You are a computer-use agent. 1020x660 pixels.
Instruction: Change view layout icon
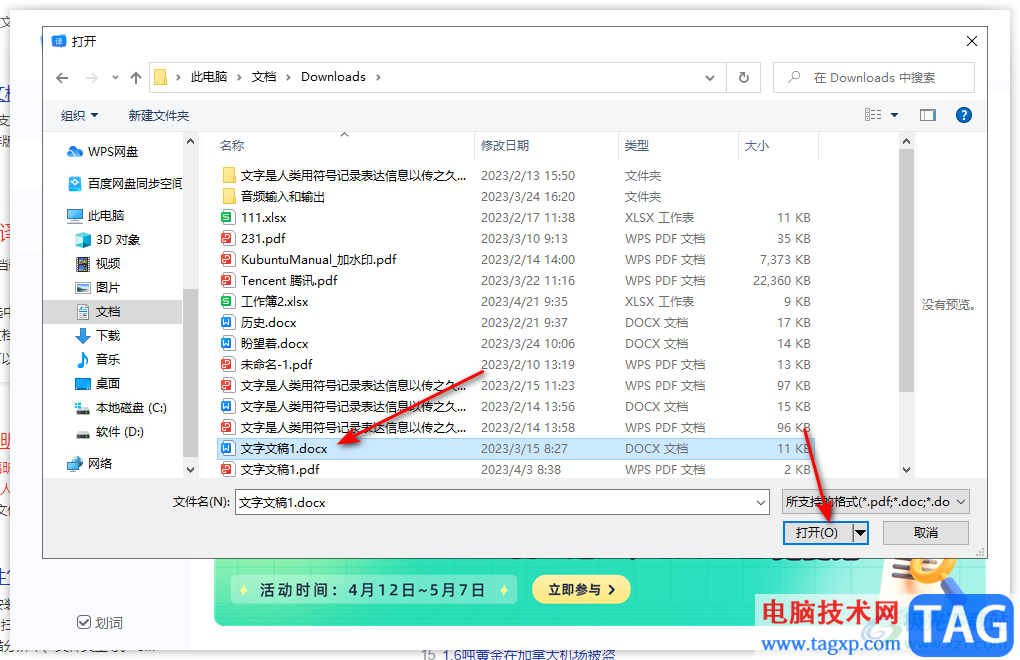[x=873, y=115]
